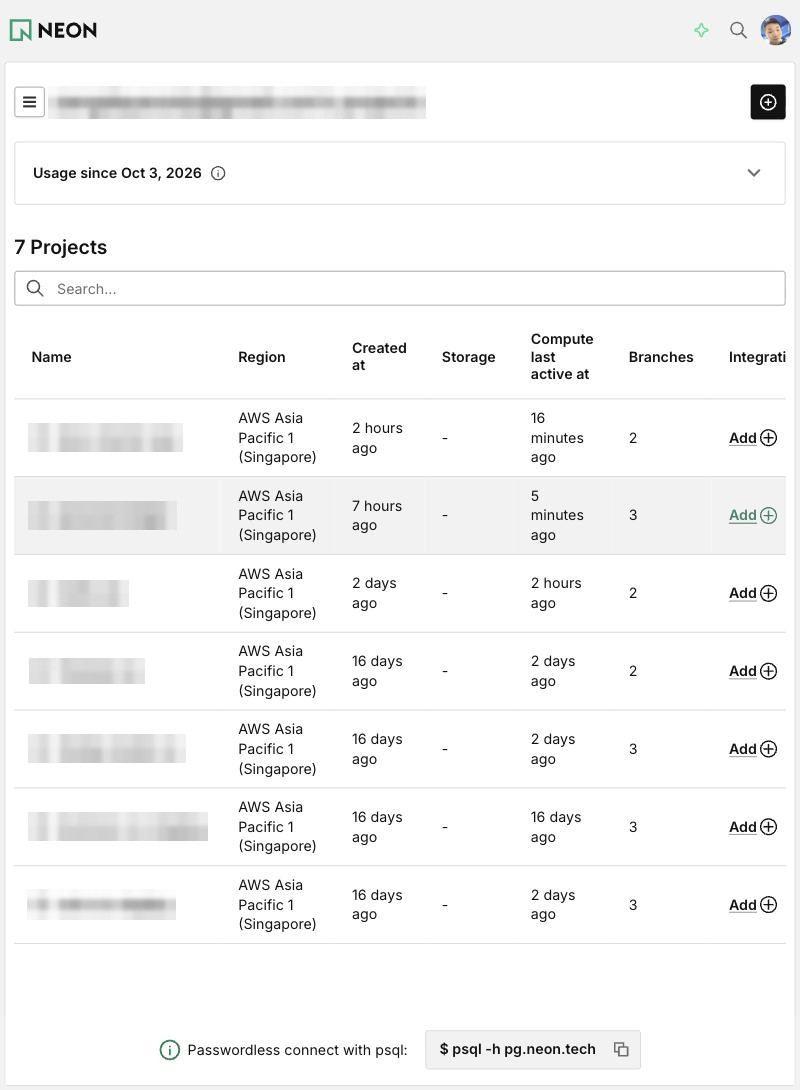Select the '16 minutes ago' cell
This screenshot has height=1090, width=800.
point(557,438)
